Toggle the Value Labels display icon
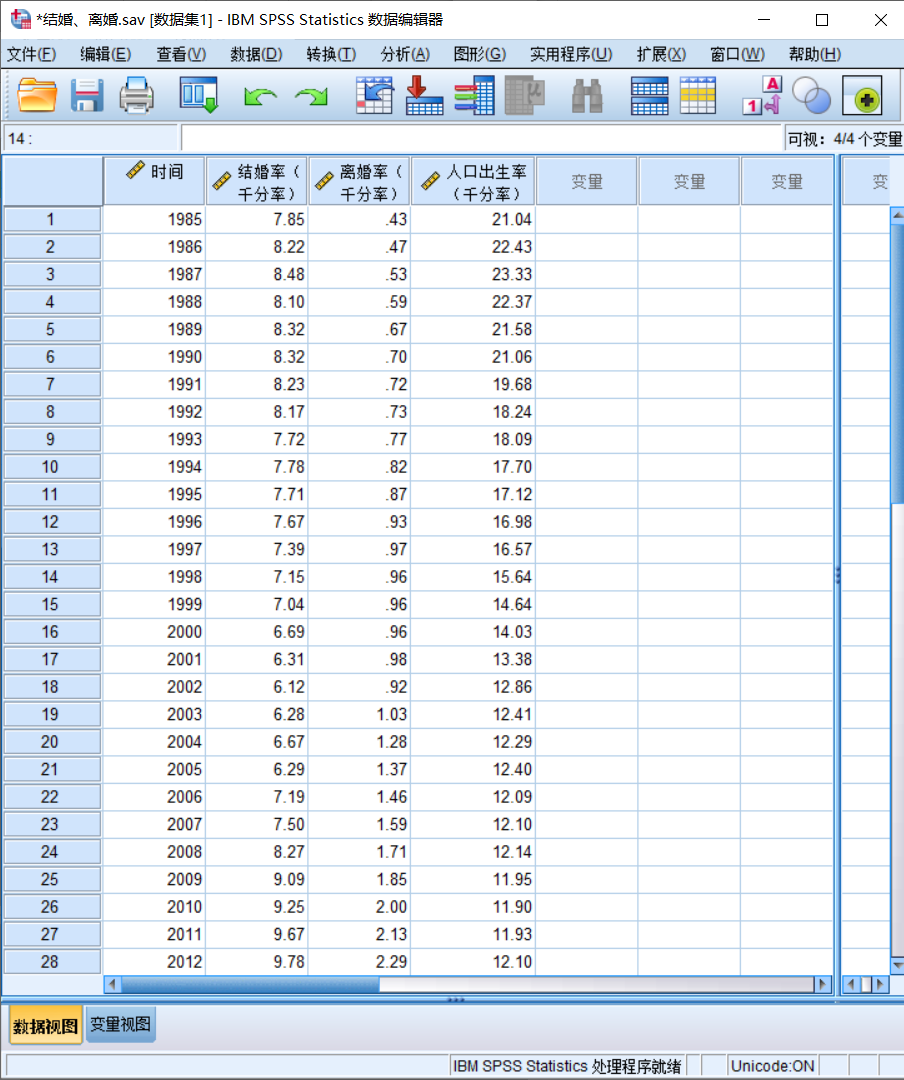This screenshot has height=1080, width=904. click(x=762, y=96)
